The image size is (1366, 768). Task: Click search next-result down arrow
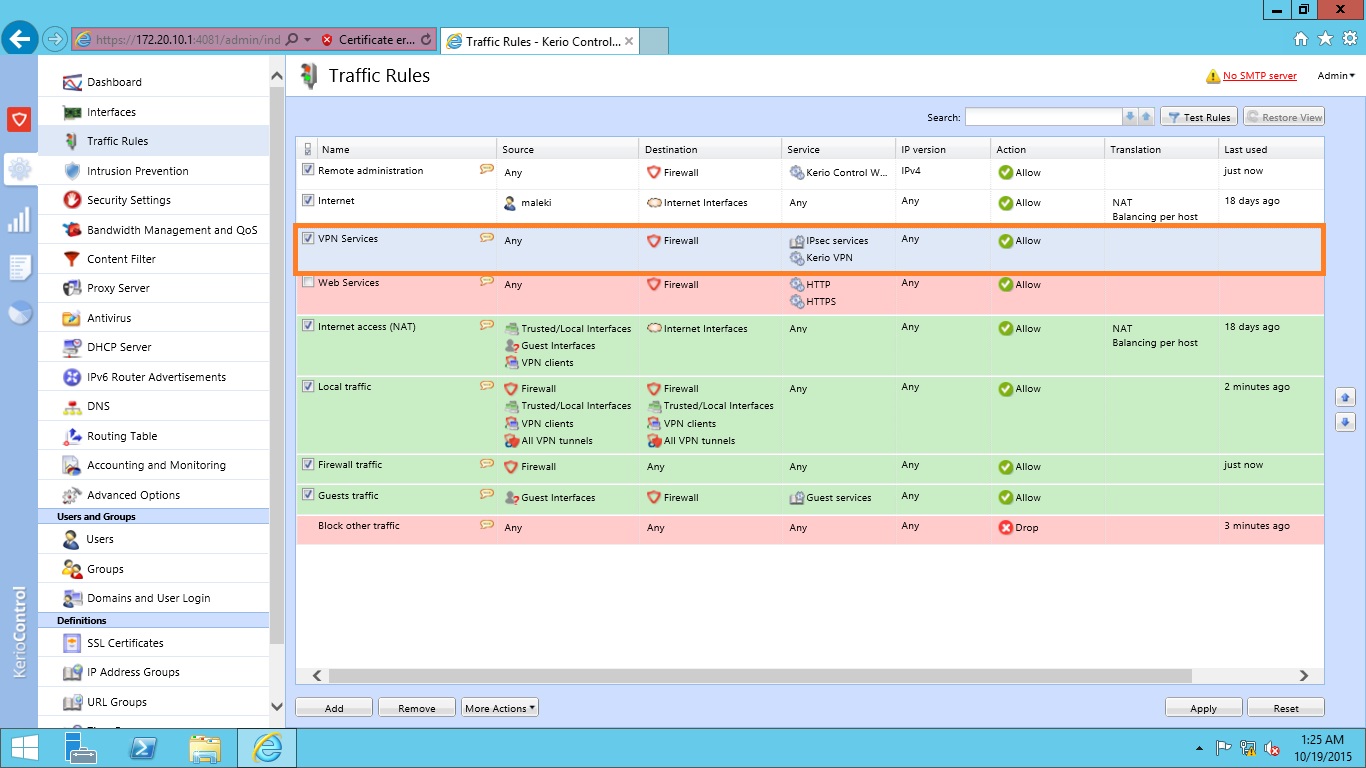(1130, 117)
